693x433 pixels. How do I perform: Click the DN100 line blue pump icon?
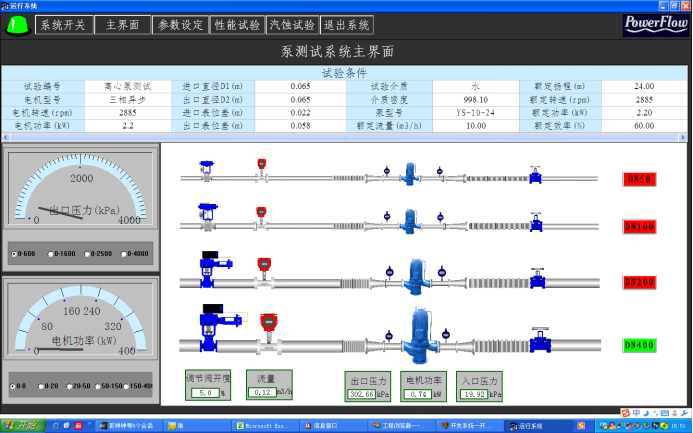click(410, 221)
